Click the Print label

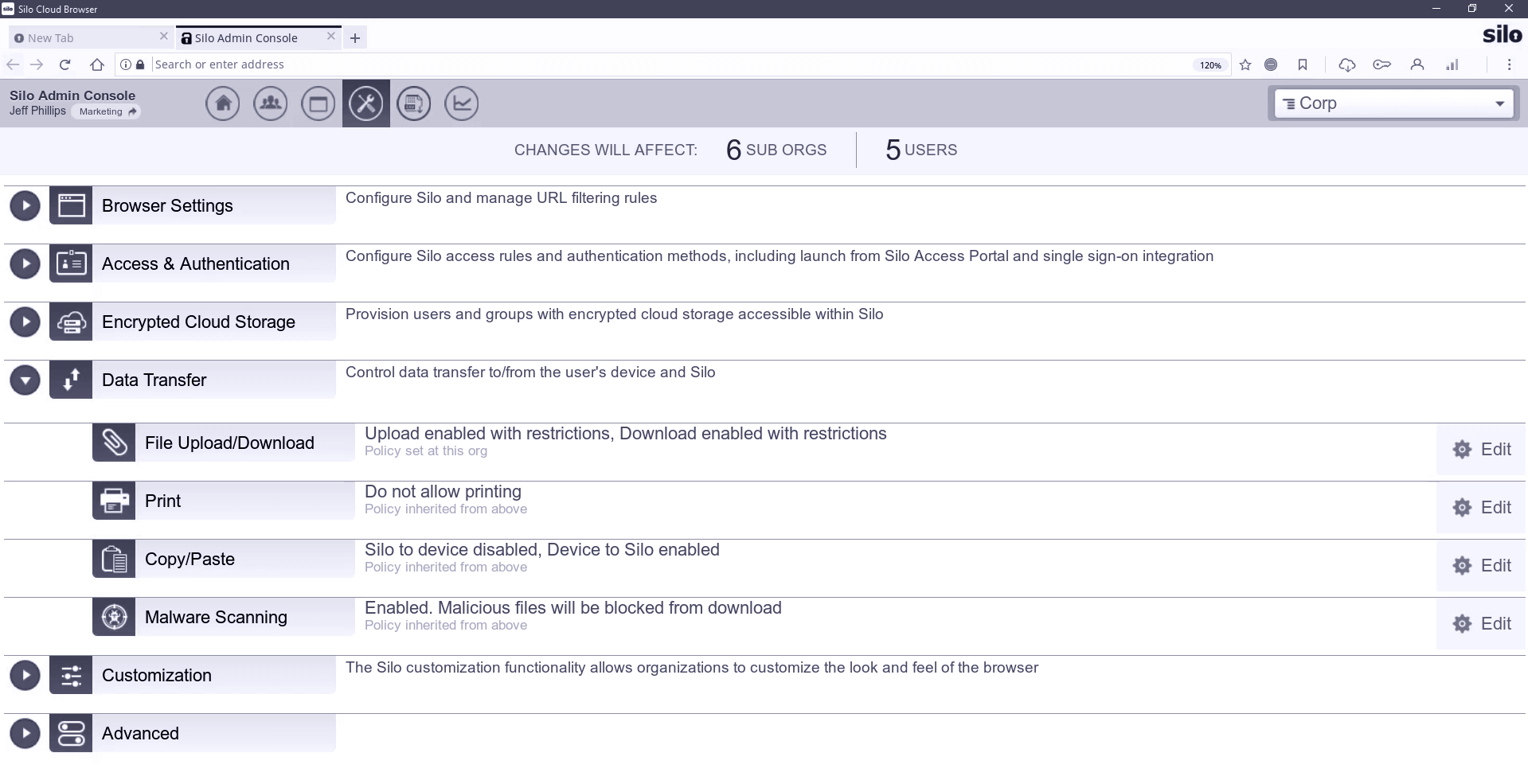click(162, 501)
